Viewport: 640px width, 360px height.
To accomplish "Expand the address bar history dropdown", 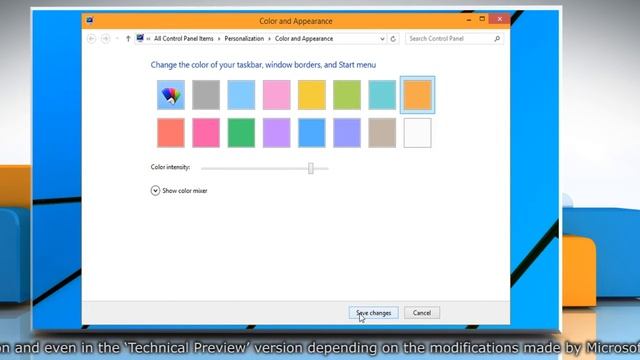I will (382, 39).
